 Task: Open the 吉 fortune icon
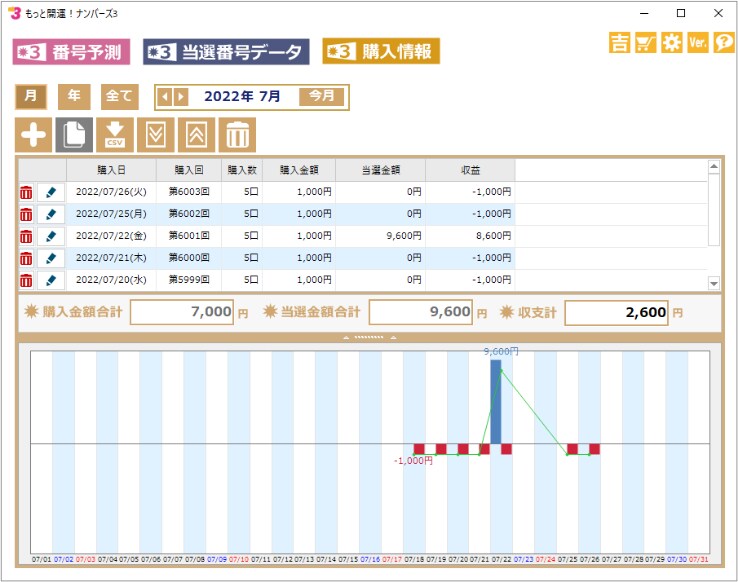619,43
